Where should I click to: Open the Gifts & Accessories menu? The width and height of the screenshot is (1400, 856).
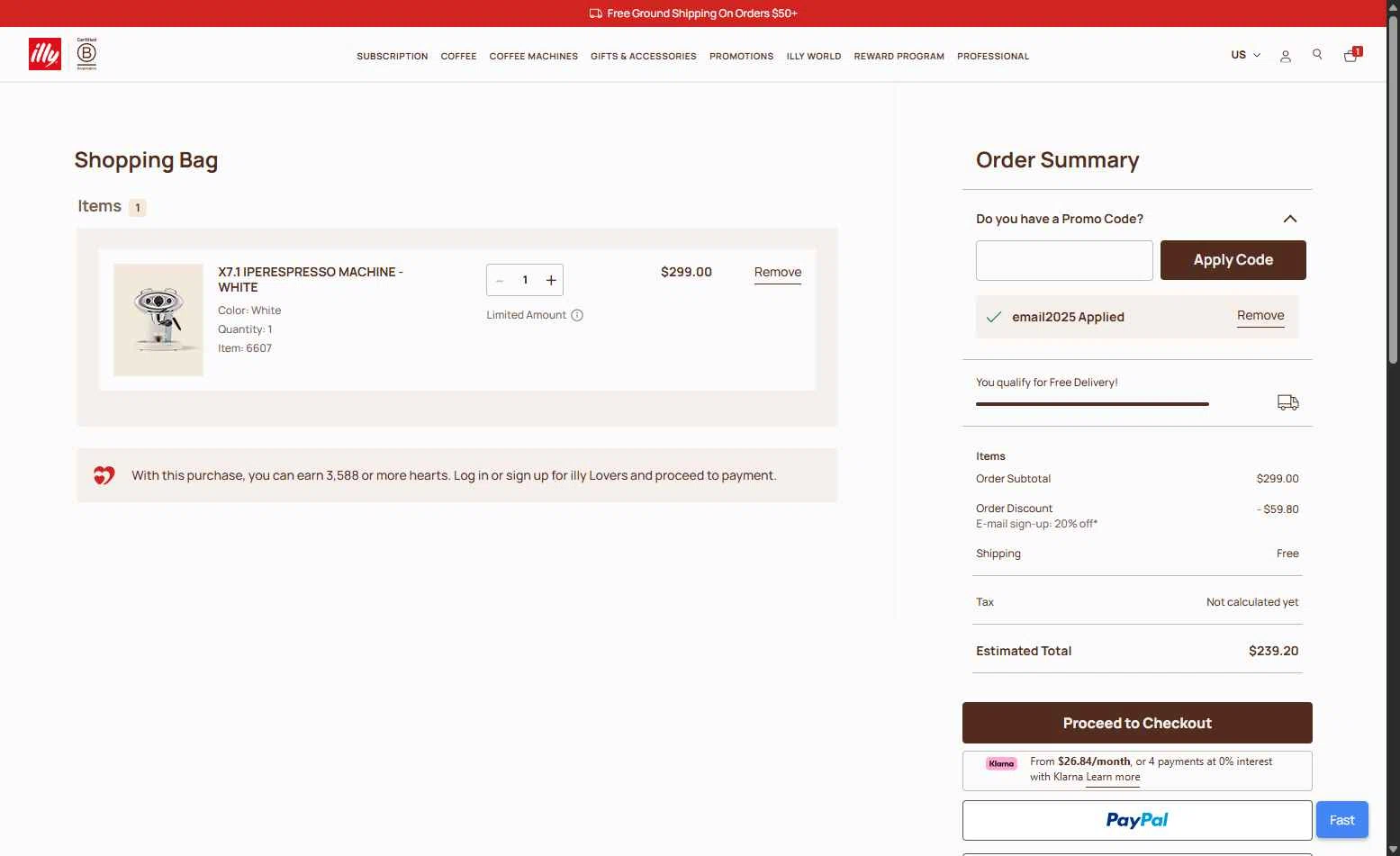[644, 56]
